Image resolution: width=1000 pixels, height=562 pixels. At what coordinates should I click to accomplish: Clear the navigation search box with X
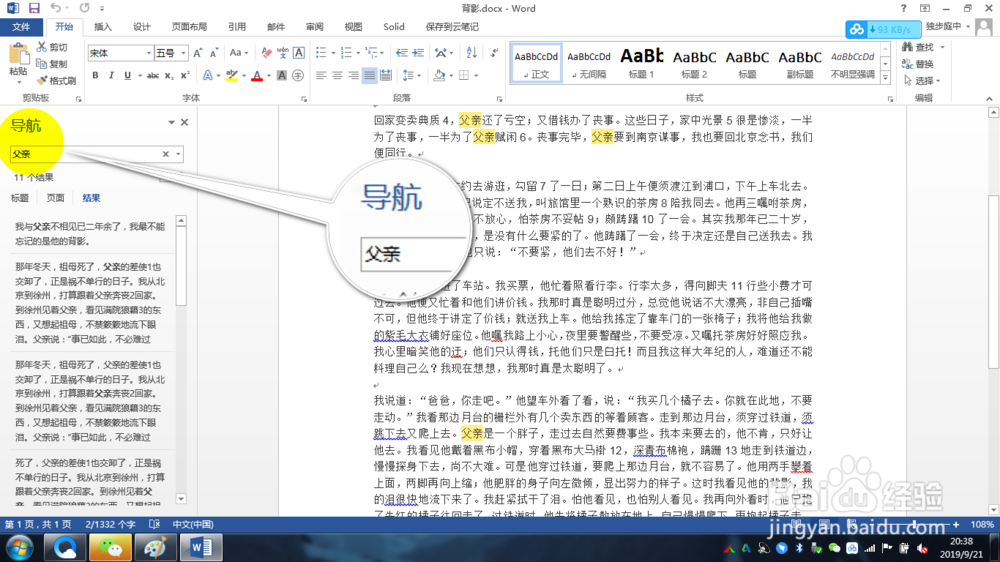(165, 154)
